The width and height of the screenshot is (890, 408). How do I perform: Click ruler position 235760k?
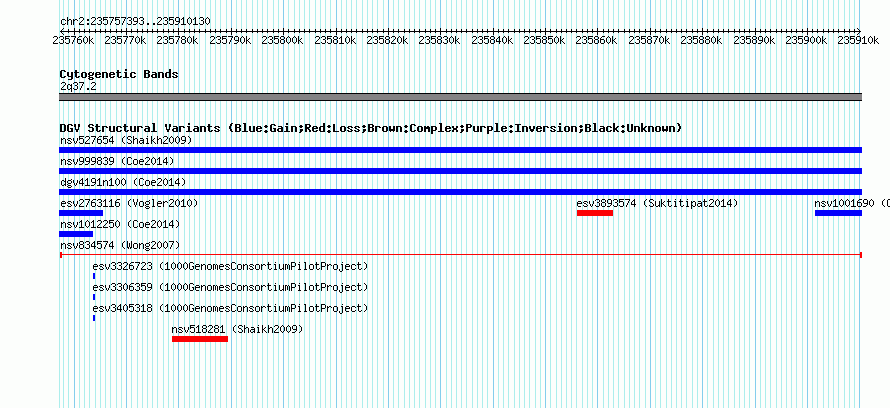73,40
